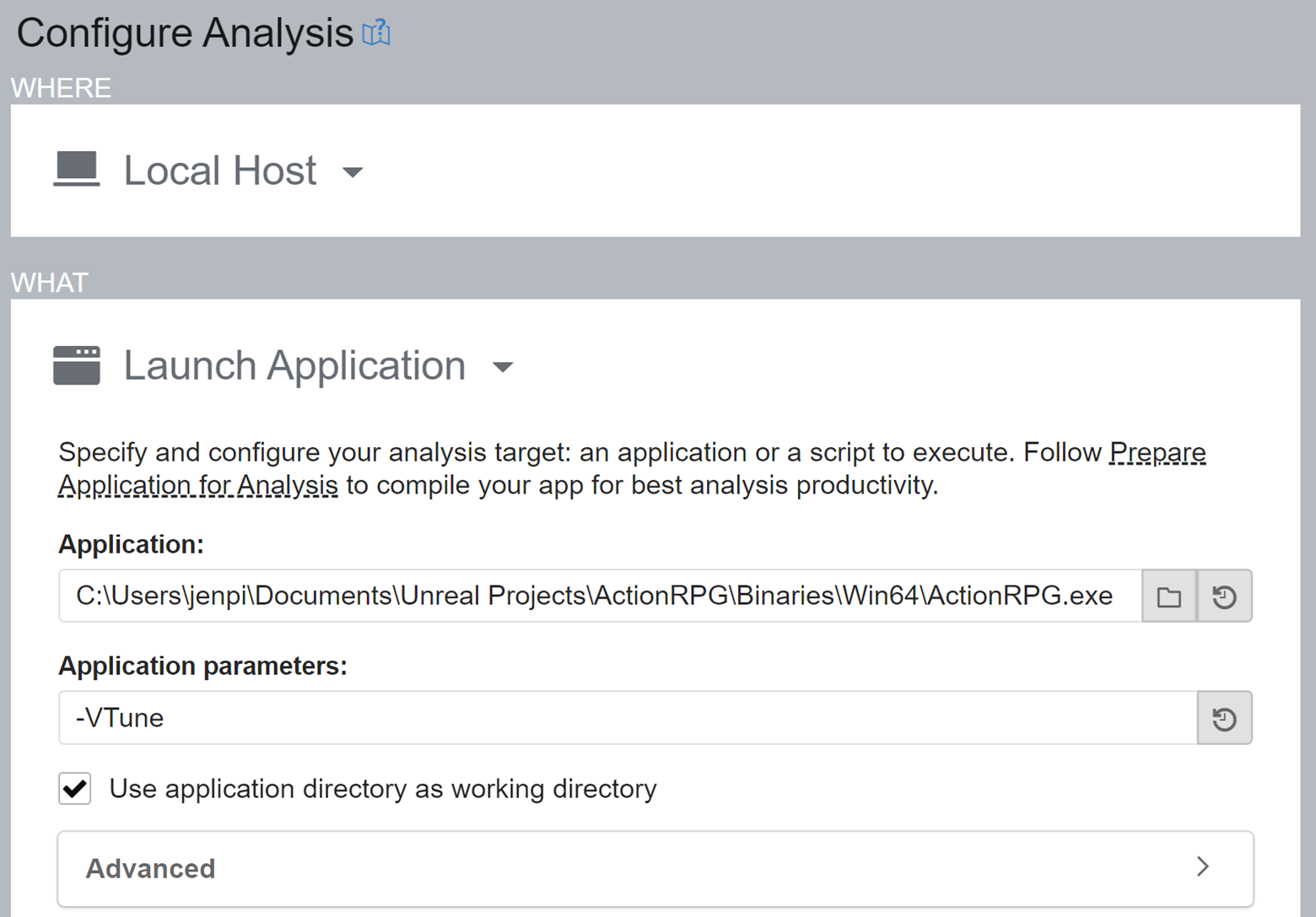Select the Local Host target text
The width and height of the screenshot is (1316, 917).
pyautogui.click(x=220, y=170)
